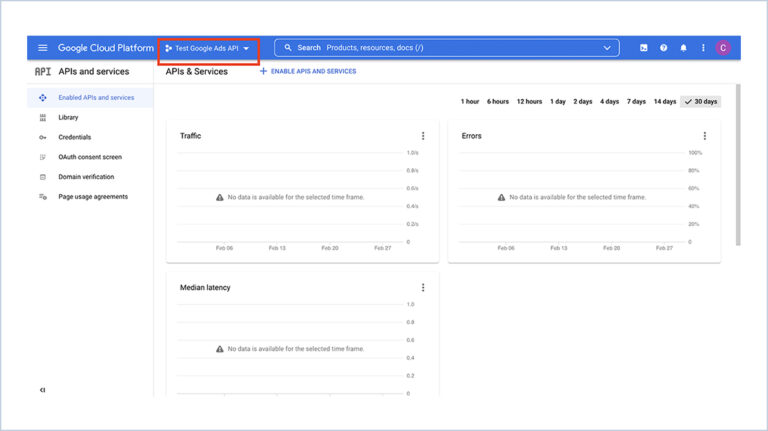Click the API logo in the sidebar header

point(43,72)
